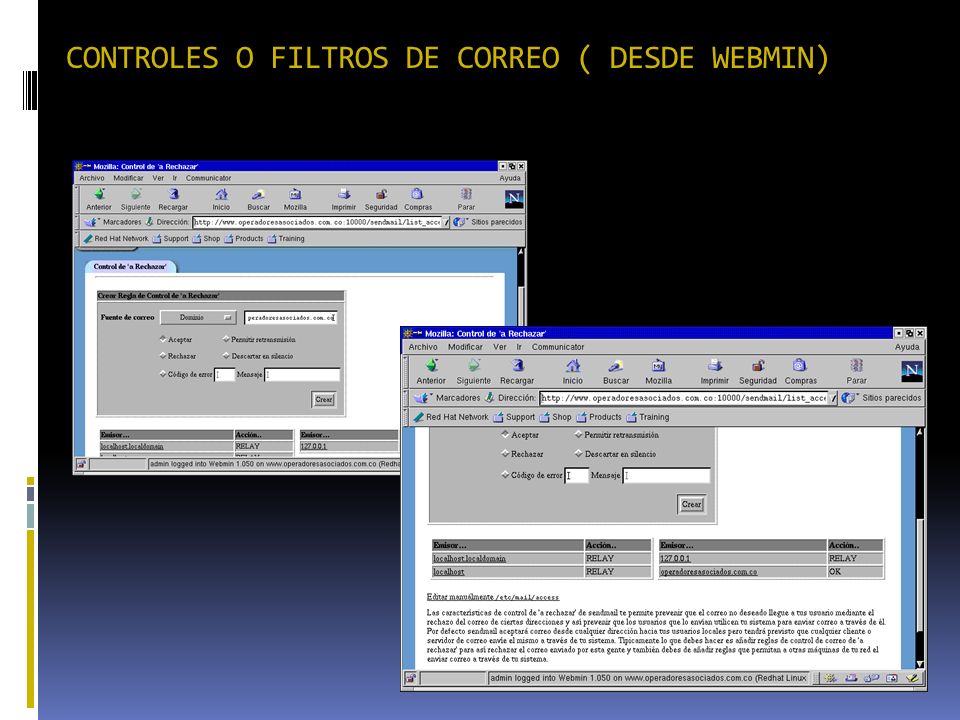Viewport: 960px width, 720px height.
Task: Open Communicator menu in front window
Action: coord(558,347)
